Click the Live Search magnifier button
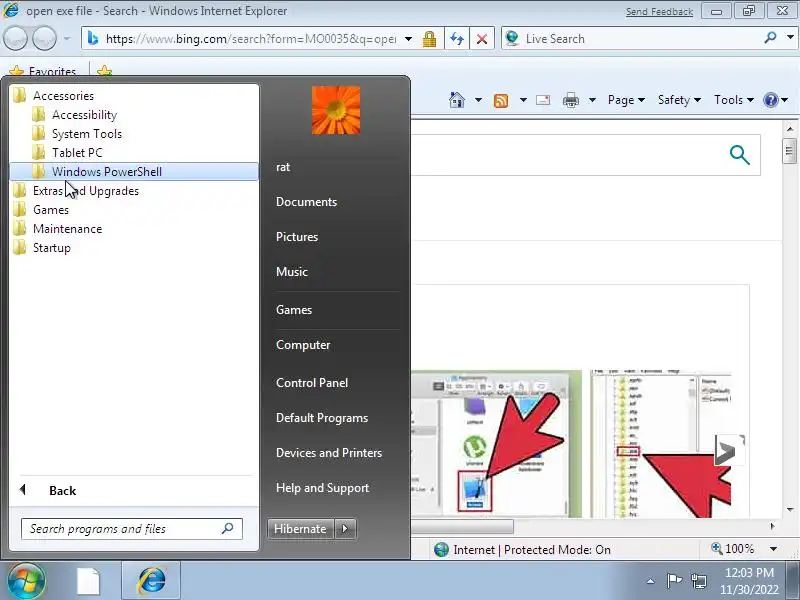 tap(771, 37)
